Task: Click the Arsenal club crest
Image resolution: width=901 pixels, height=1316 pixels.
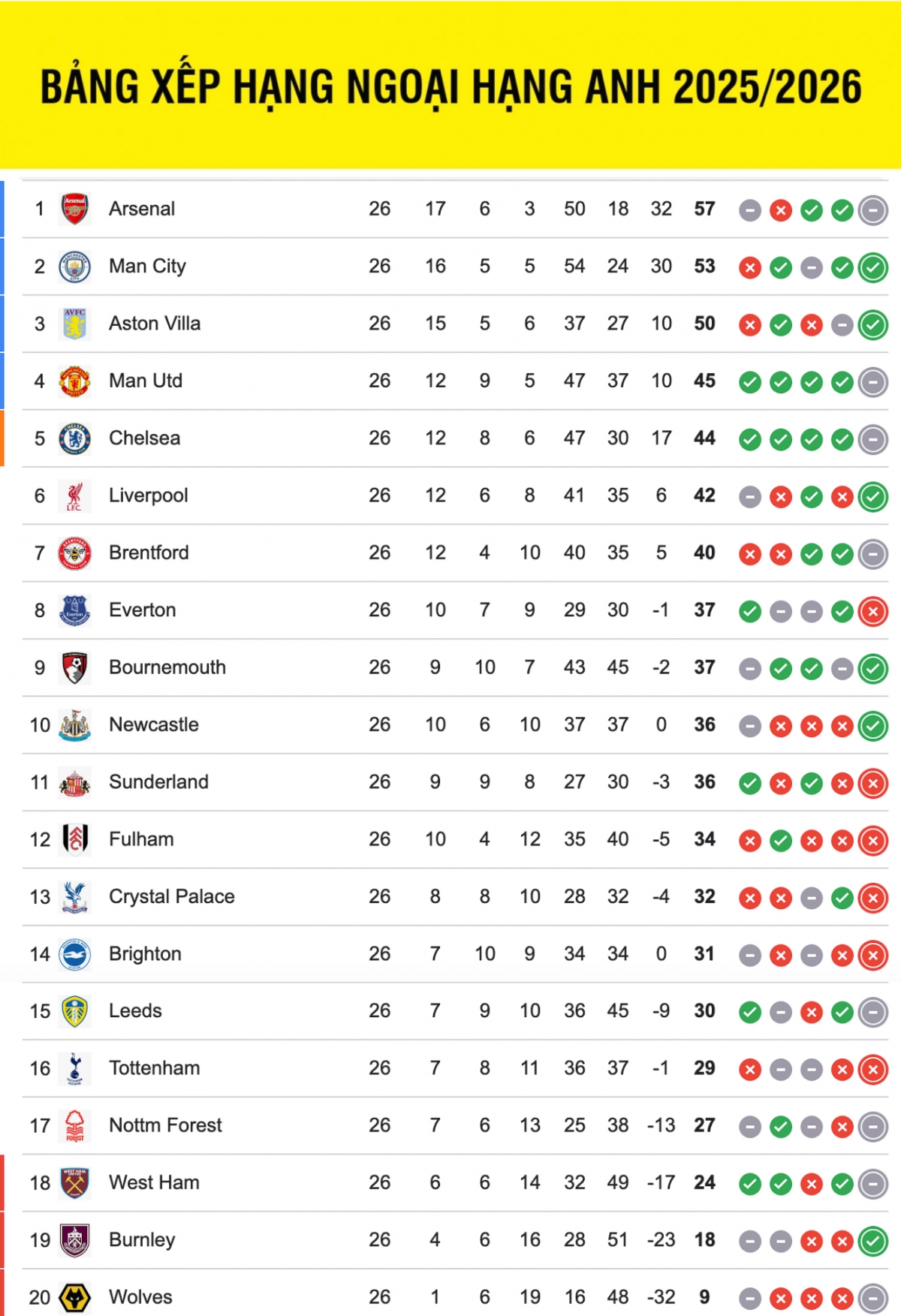Action: click(x=74, y=209)
